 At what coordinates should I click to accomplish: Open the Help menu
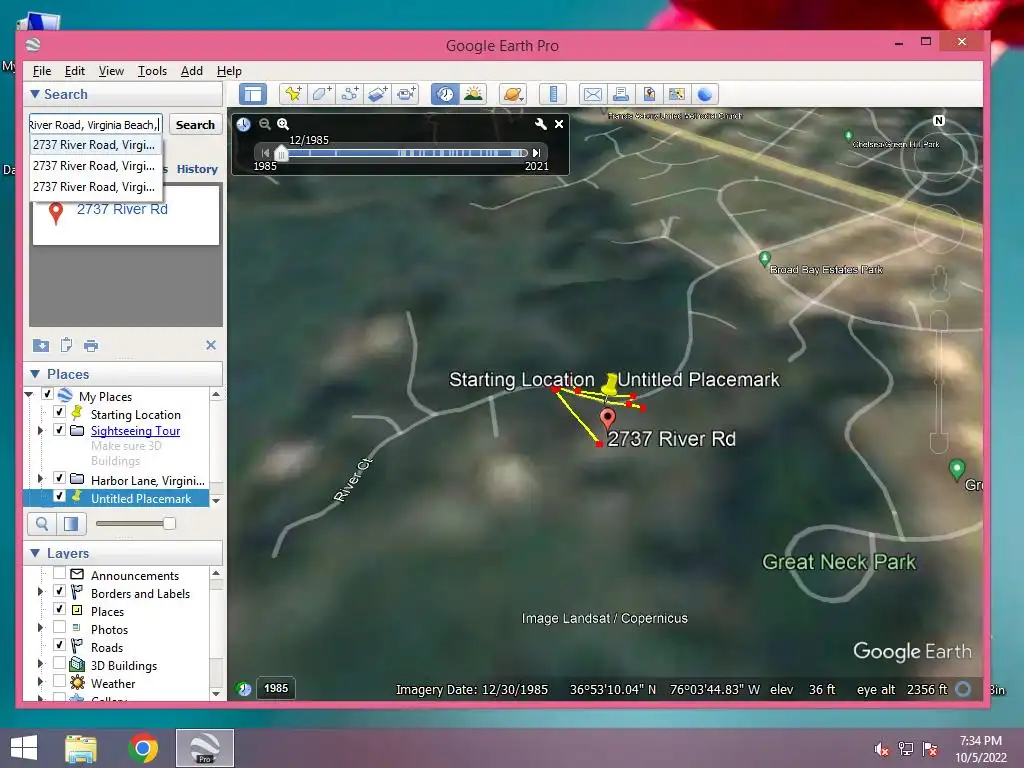[229, 71]
